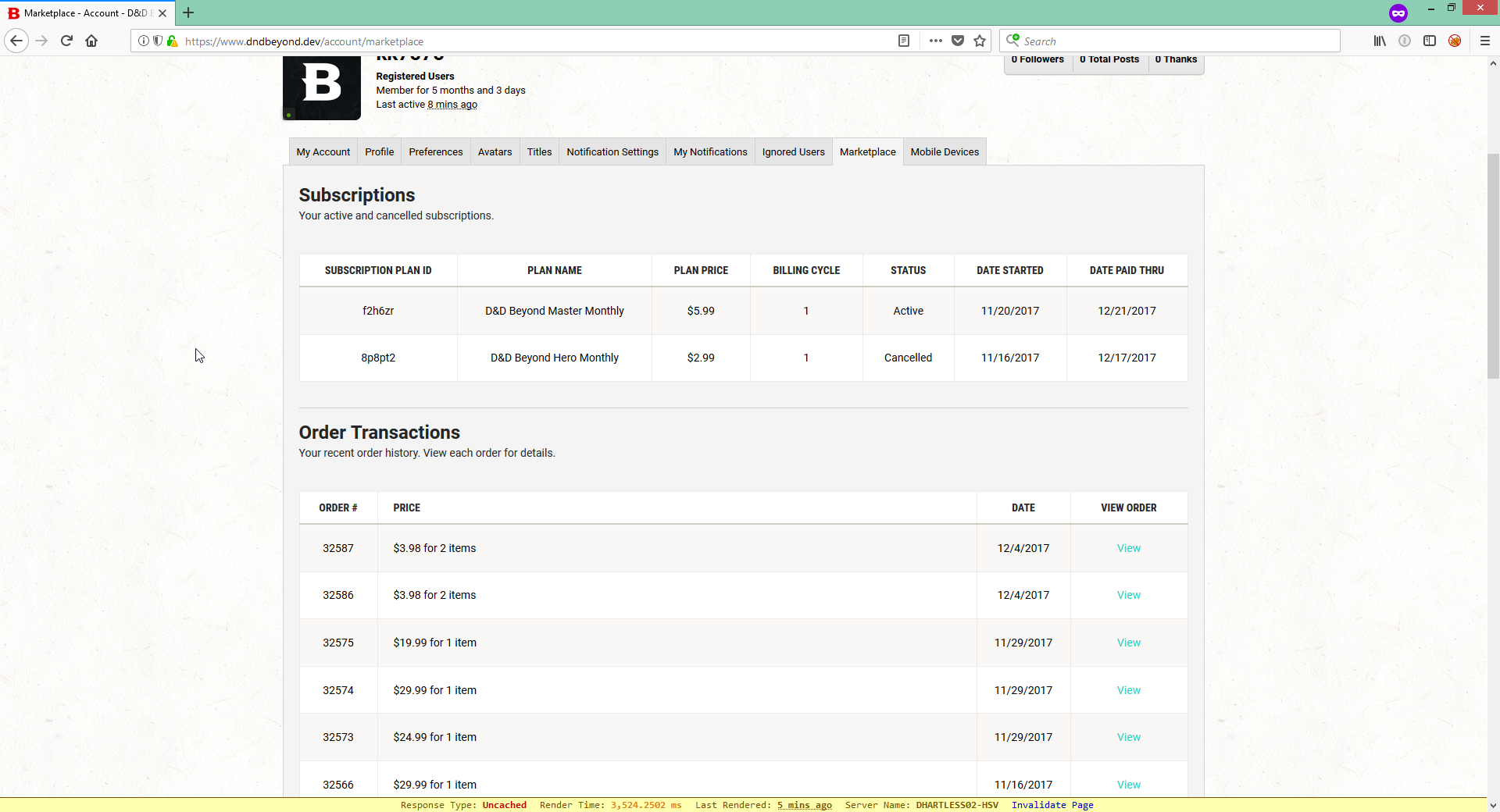Click the scrollbar down arrow
This screenshot has height=812, width=1500.
[1493, 805]
